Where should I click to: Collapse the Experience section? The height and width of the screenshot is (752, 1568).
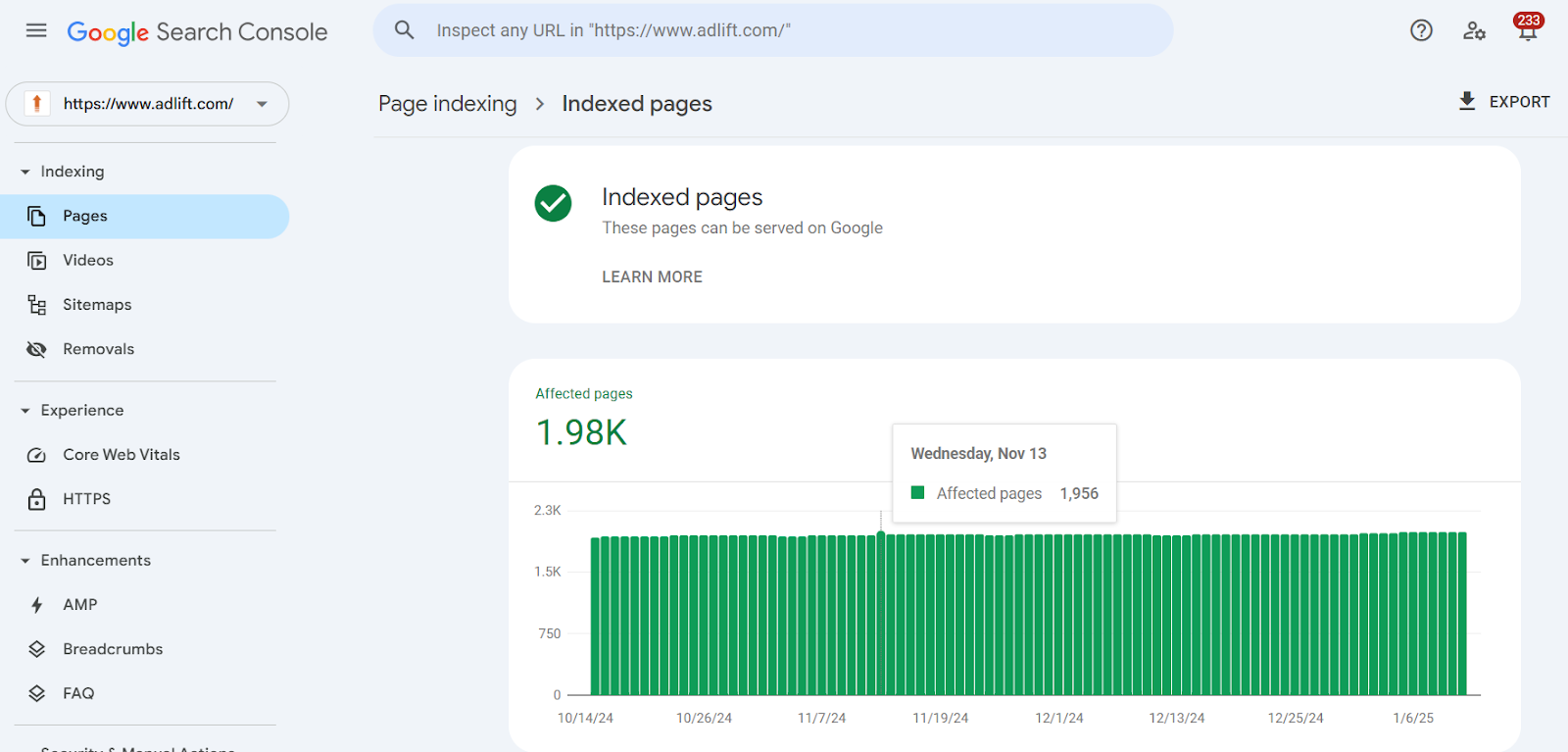25,411
